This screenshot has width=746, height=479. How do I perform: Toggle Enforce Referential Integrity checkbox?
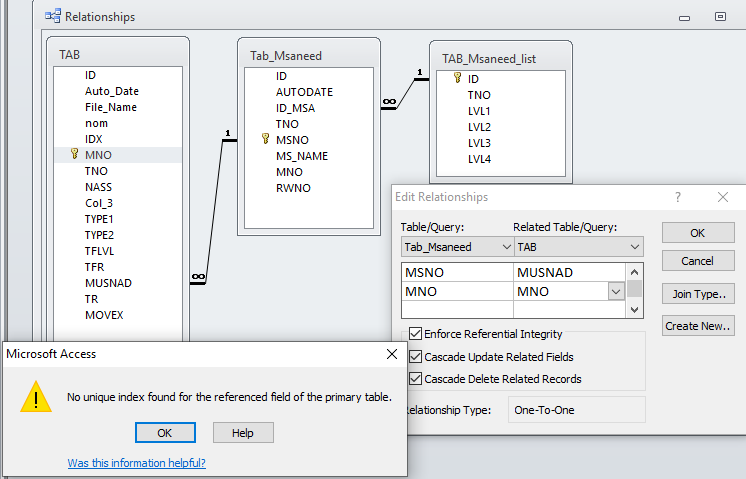[x=415, y=333]
